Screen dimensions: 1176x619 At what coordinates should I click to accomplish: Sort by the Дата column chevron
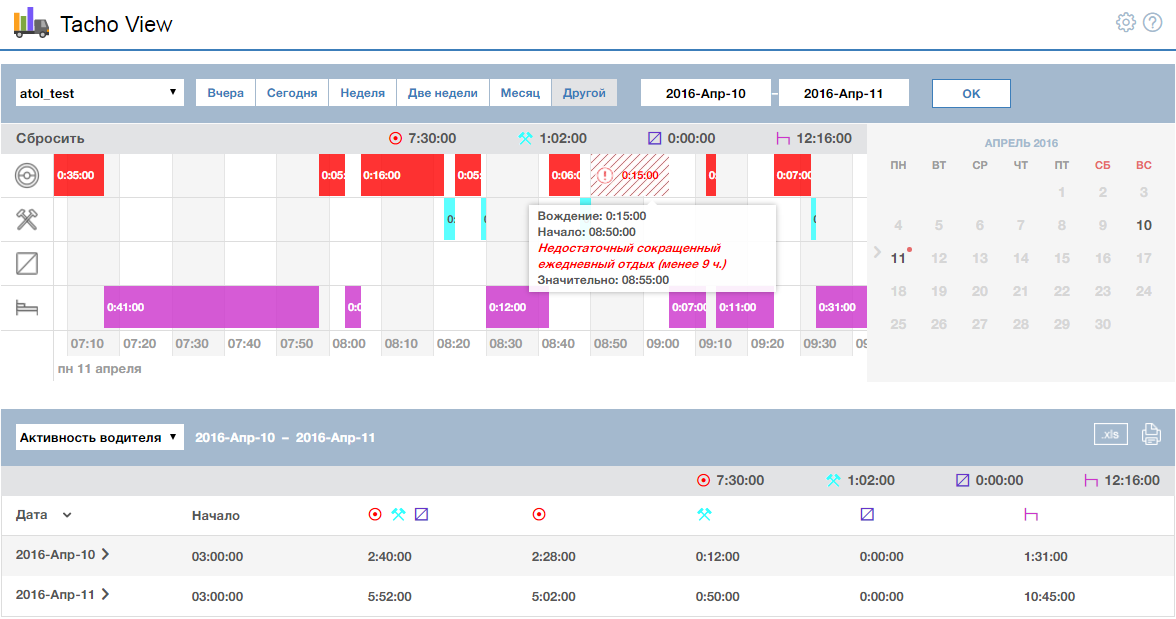pyautogui.click(x=67, y=515)
